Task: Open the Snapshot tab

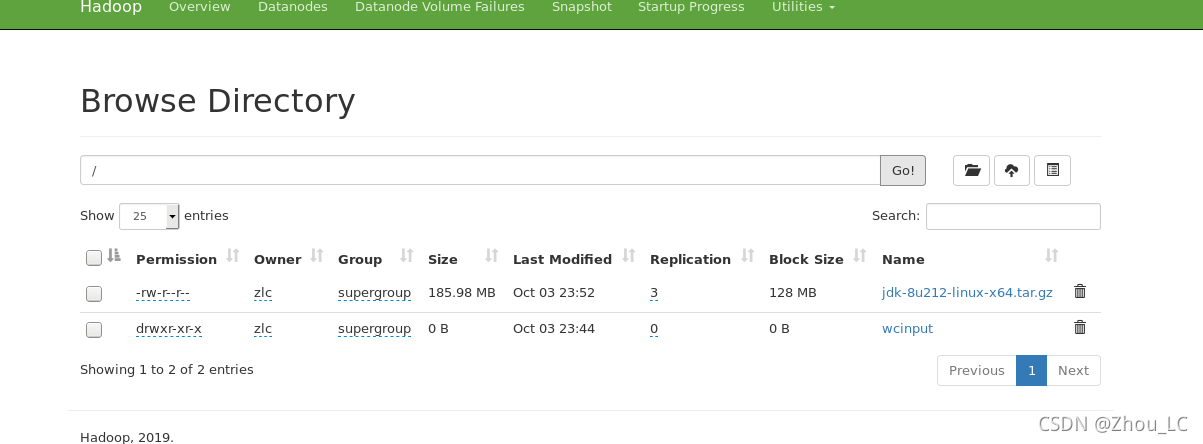Action: [x=582, y=7]
